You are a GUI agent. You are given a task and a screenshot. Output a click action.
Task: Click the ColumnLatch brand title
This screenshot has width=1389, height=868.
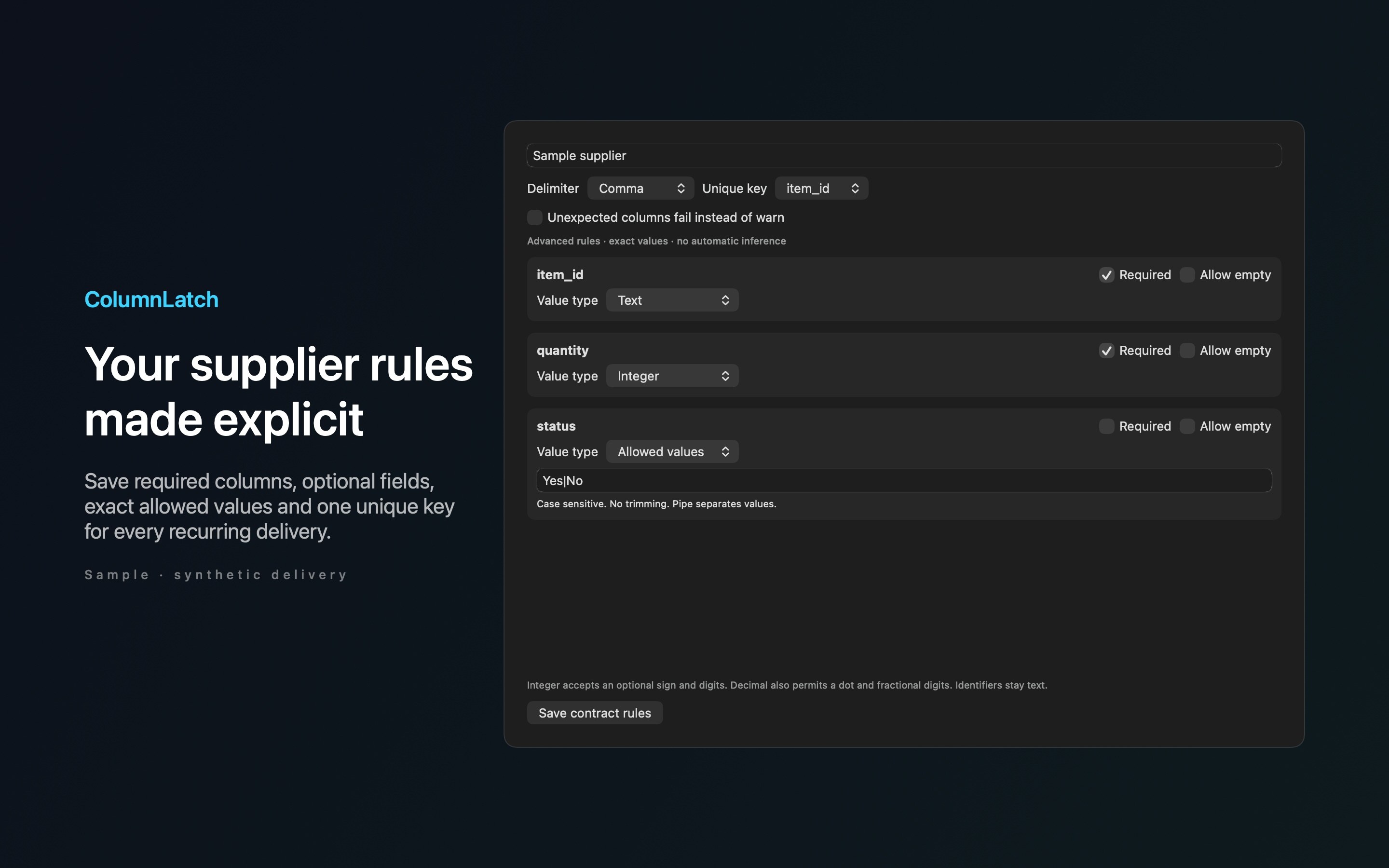click(151, 299)
